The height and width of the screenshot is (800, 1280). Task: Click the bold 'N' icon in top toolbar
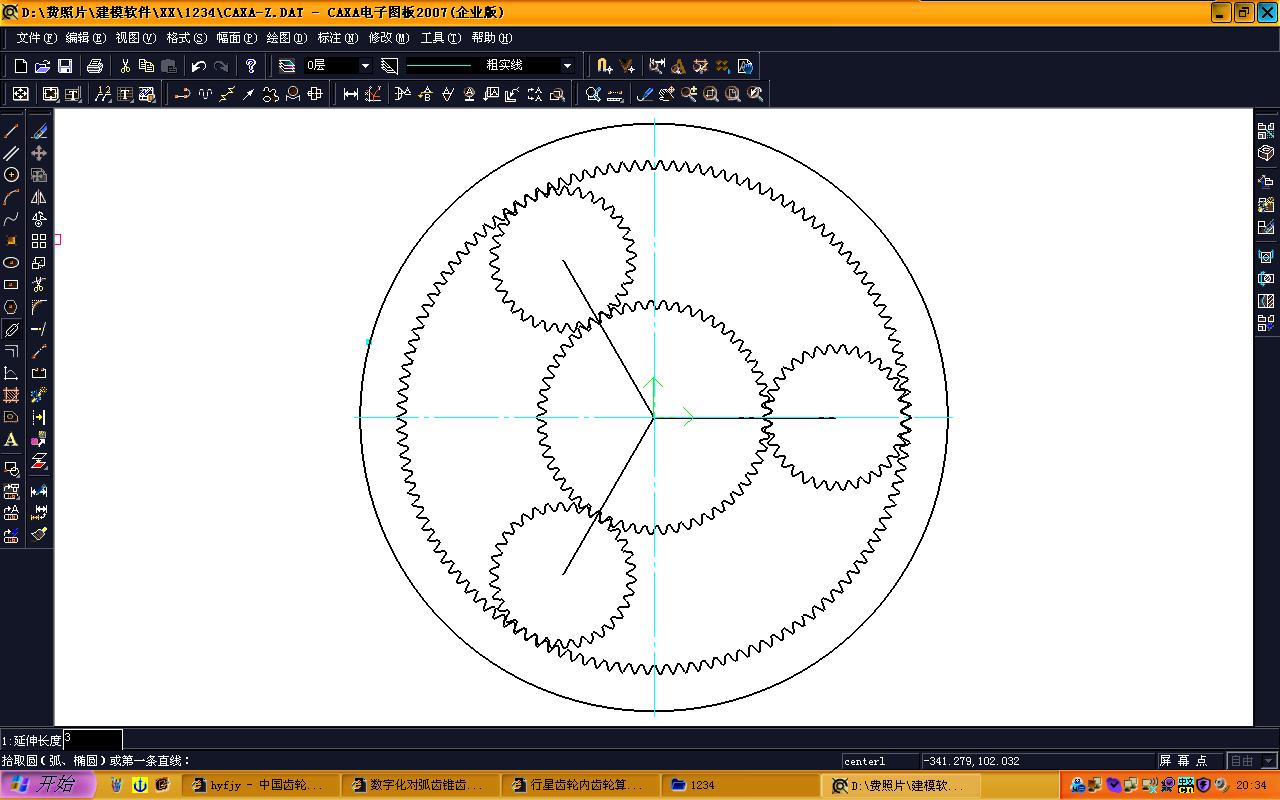pyautogui.click(x=604, y=66)
